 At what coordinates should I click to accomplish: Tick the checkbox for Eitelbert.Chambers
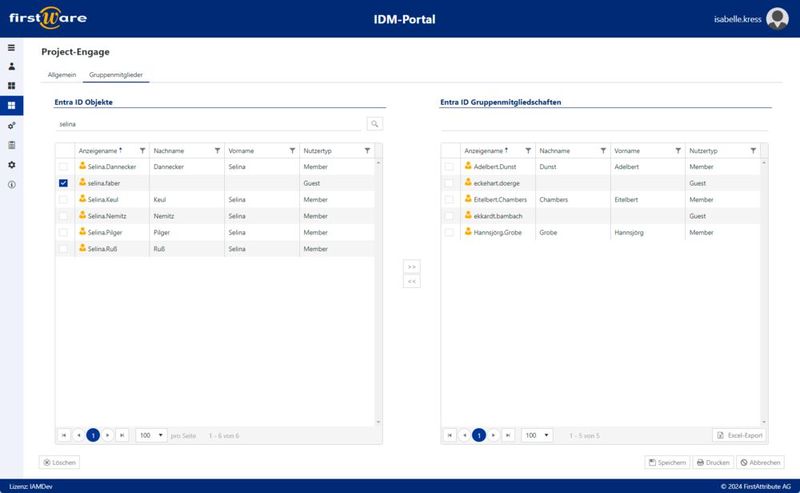[x=449, y=200]
